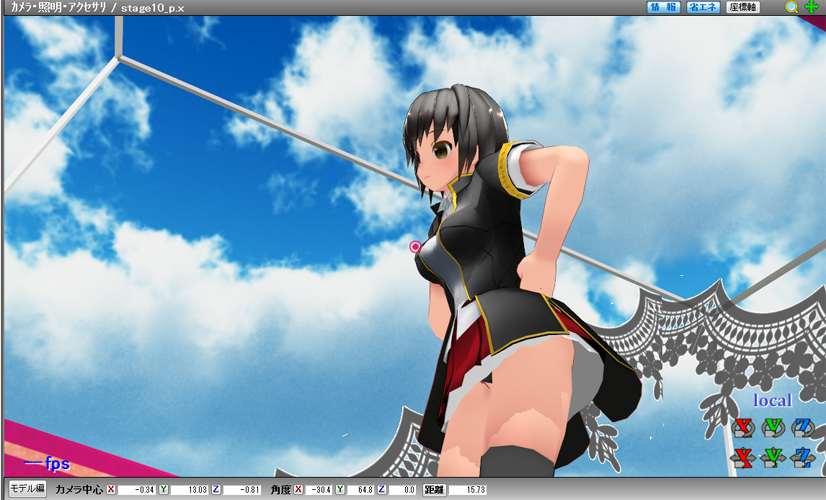Click the camera center X label icon
This screenshot has width=826, height=500.
click(111, 489)
